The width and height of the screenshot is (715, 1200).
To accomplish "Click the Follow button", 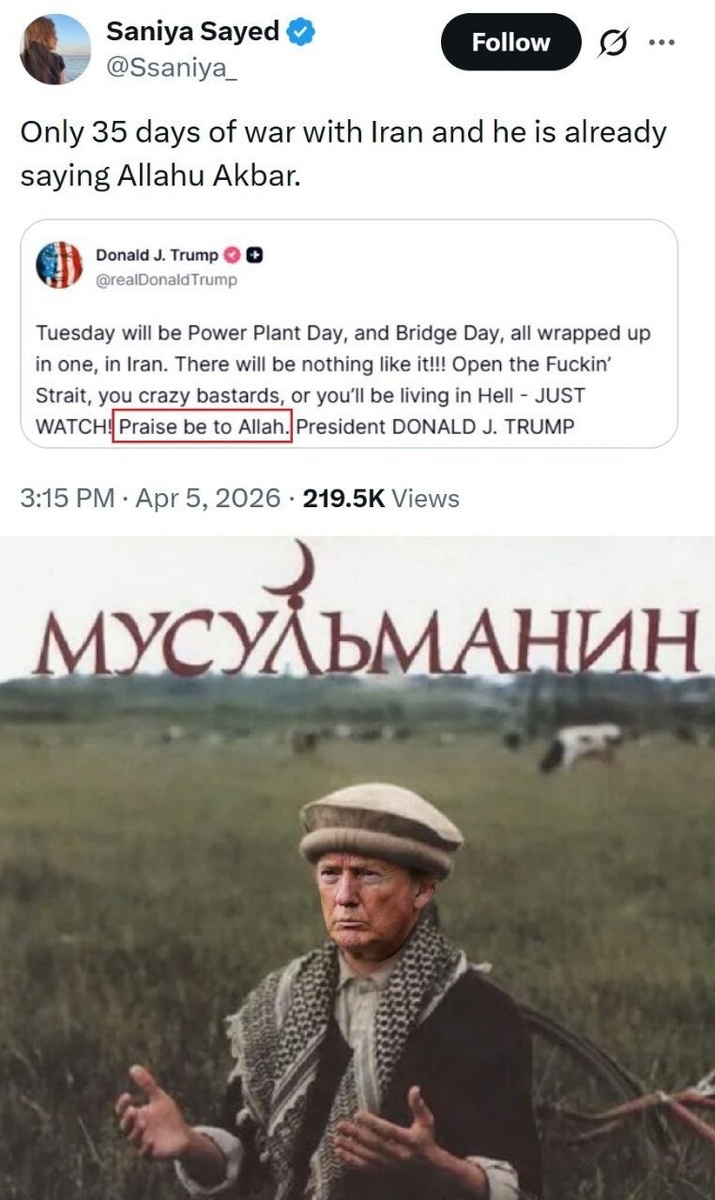I will tap(511, 42).
